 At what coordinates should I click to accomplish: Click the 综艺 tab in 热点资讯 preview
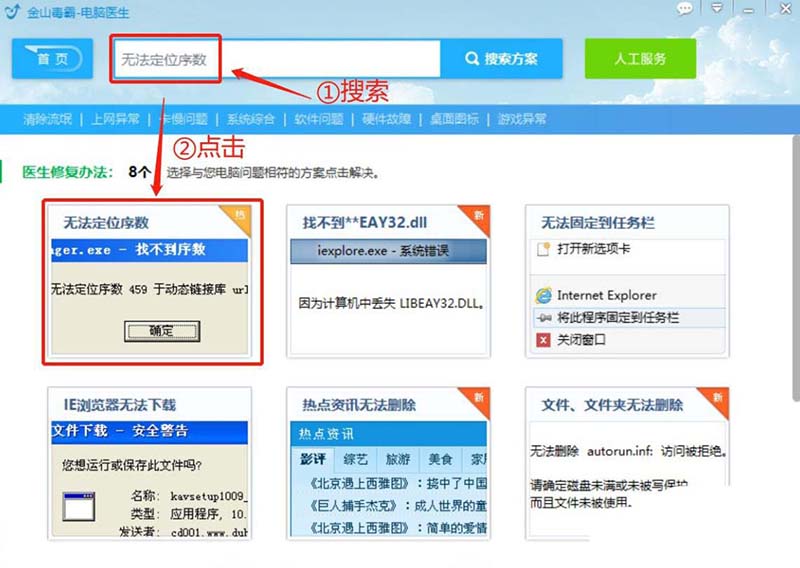pos(356,459)
